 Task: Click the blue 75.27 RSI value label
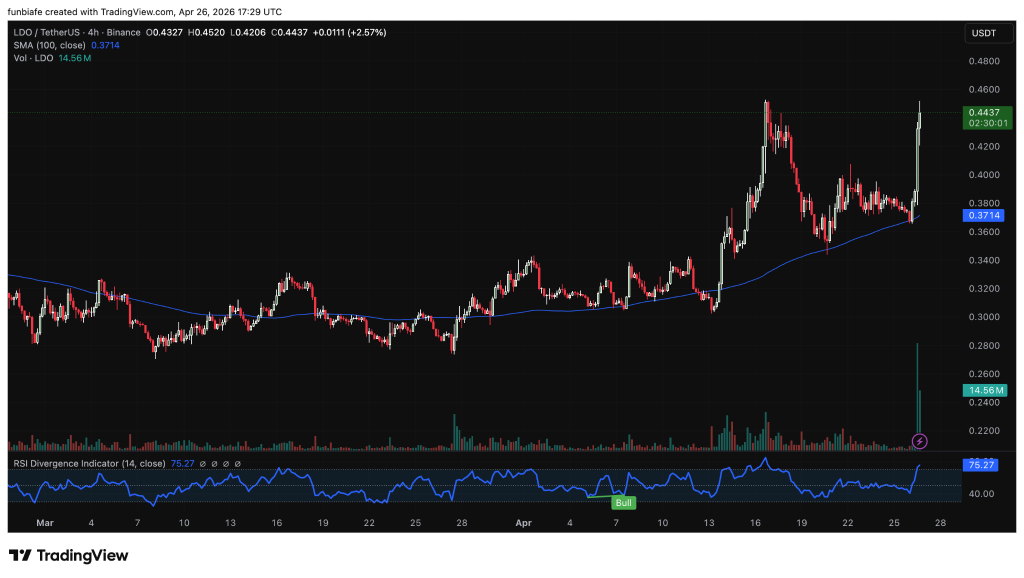coord(980,465)
